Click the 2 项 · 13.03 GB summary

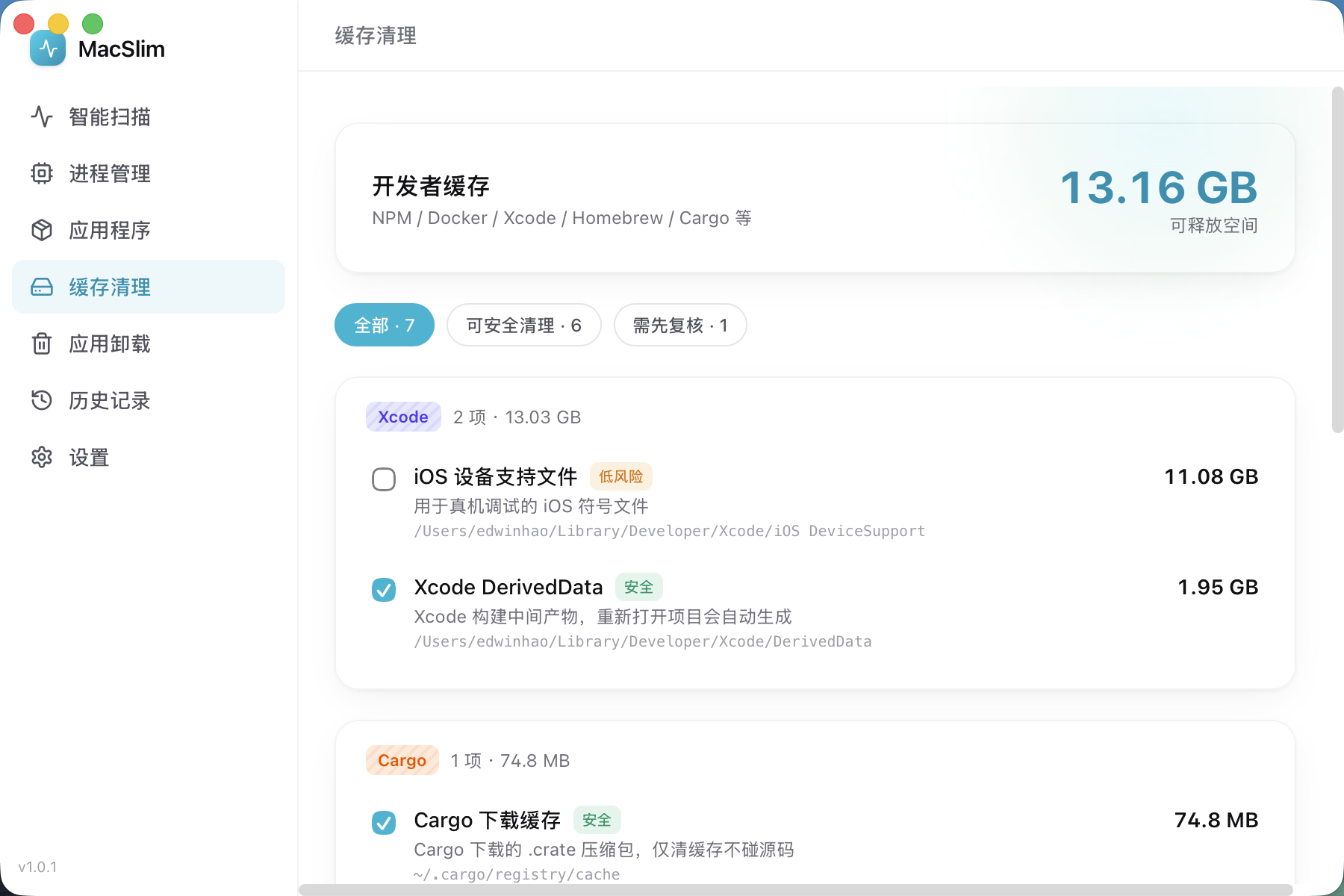tap(517, 417)
